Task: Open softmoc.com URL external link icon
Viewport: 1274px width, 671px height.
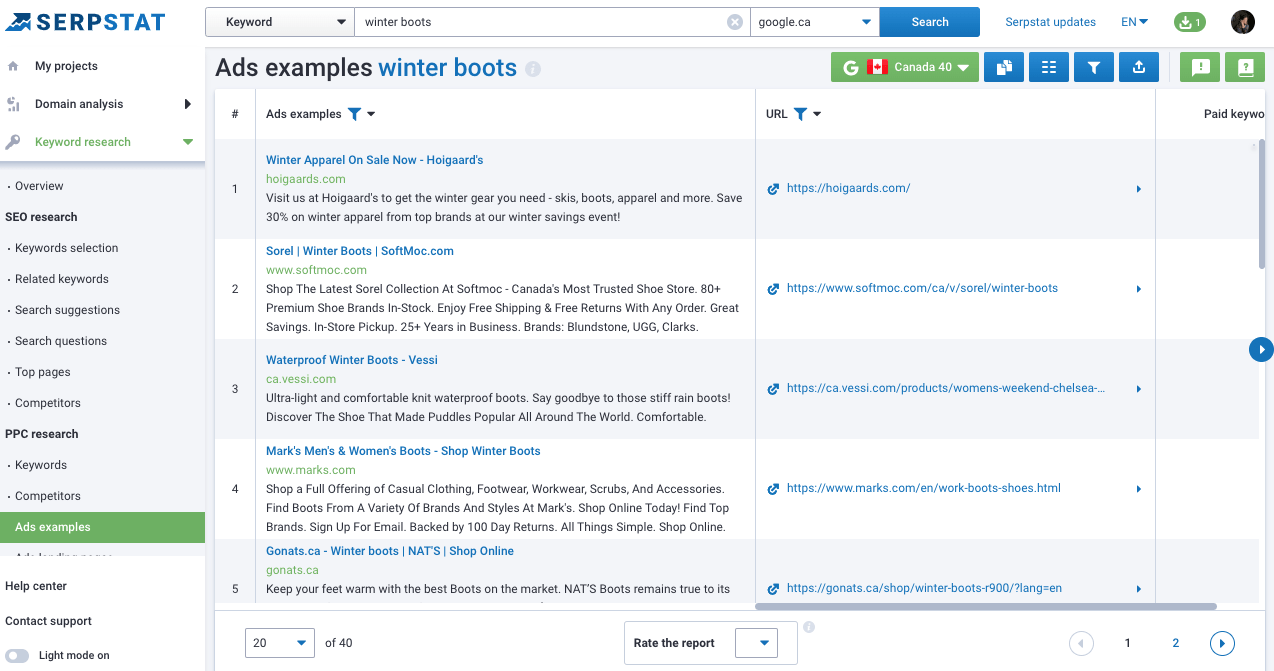Action: pos(773,289)
